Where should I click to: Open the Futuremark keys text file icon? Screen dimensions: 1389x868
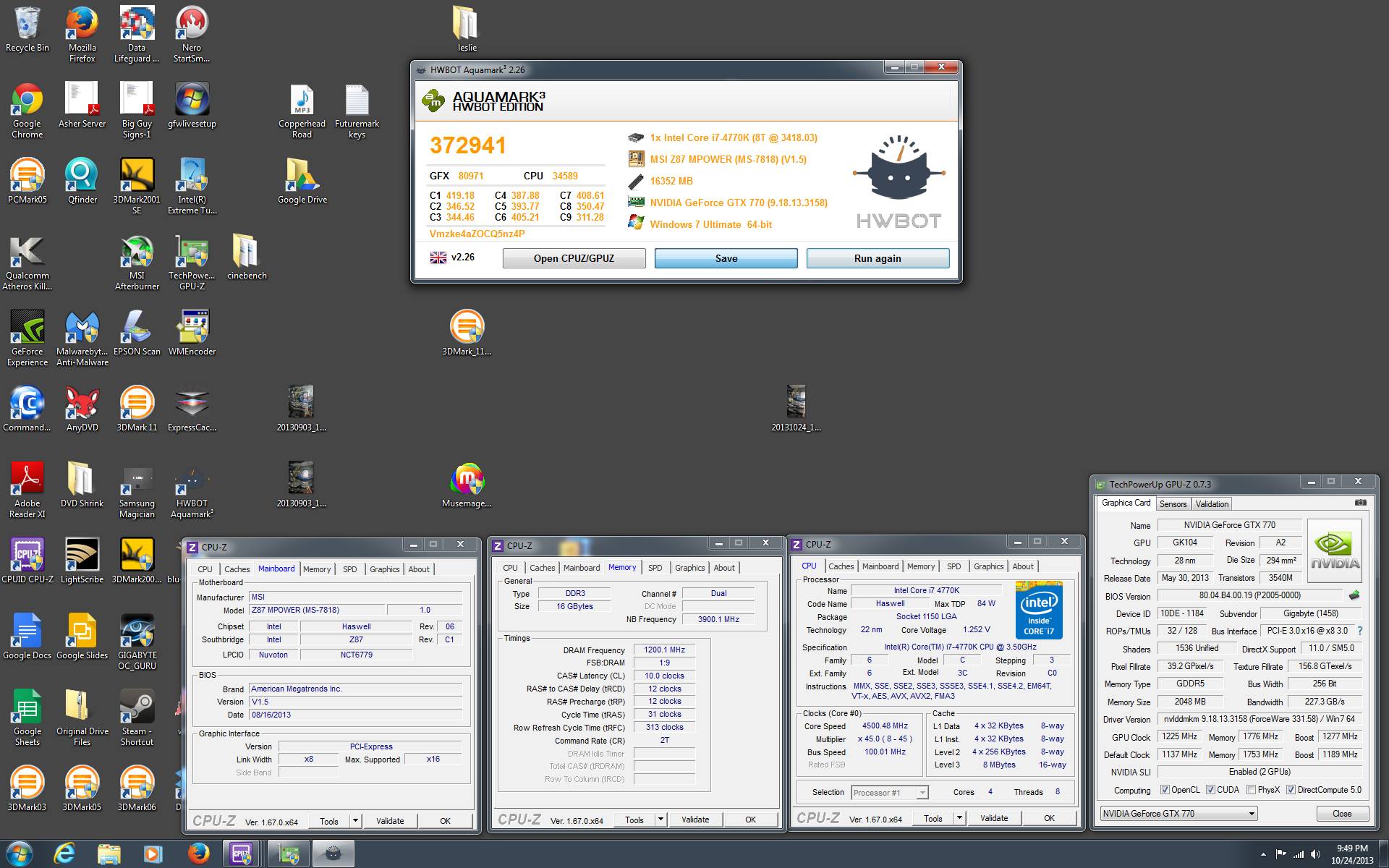click(x=357, y=111)
